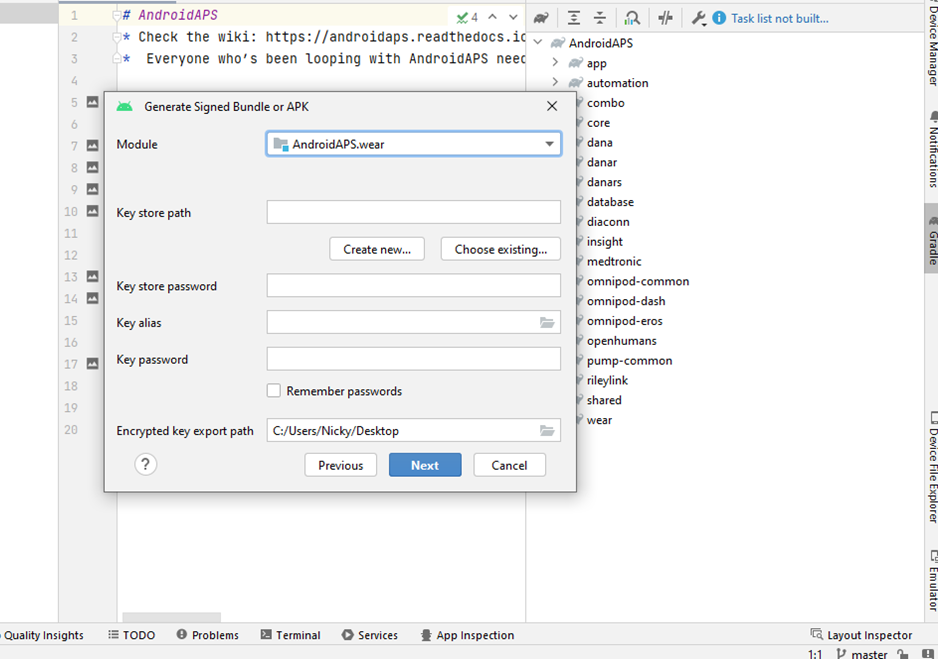The image size is (938, 659).
Task: Go to next highlighted problem arrow
Action: click(513, 17)
